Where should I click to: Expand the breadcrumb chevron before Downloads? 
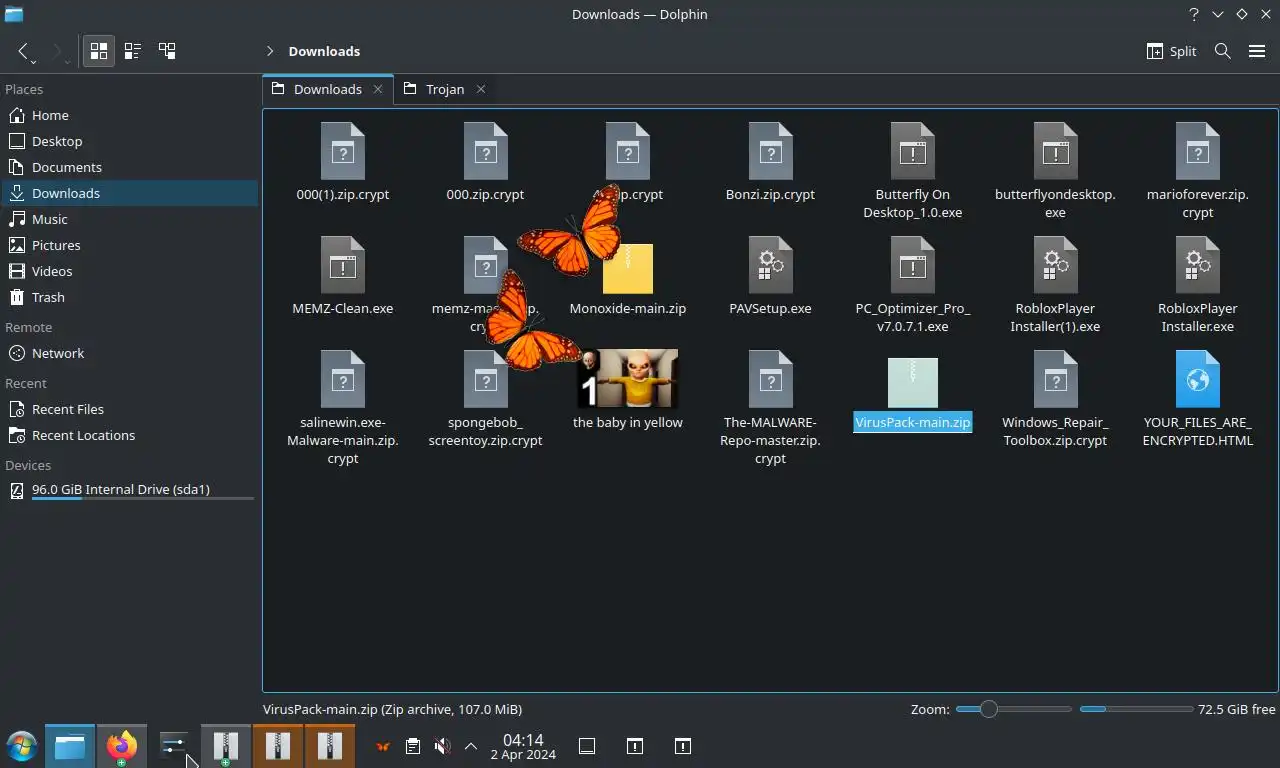pos(270,51)
